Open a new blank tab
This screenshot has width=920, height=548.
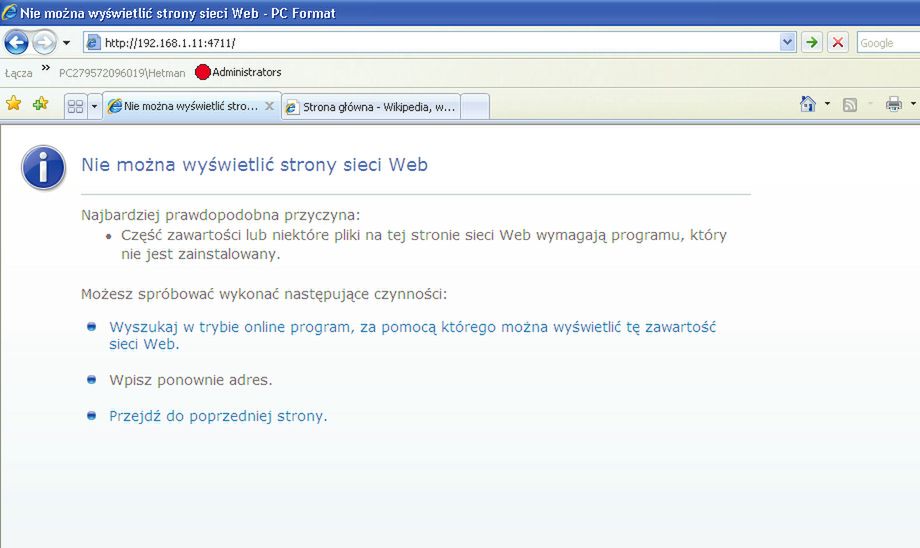[x=475, y=107]
